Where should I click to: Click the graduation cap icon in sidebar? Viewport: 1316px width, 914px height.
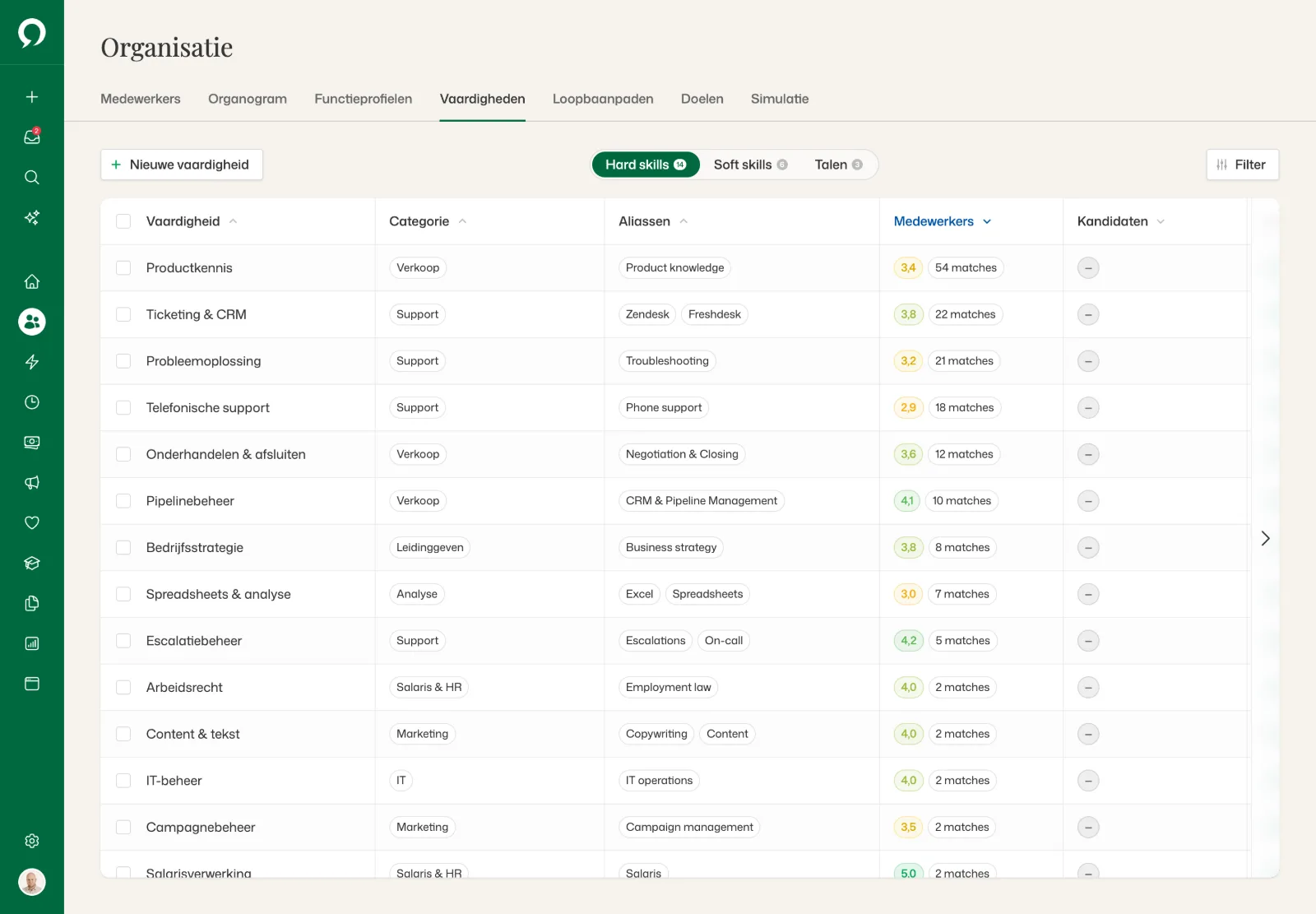[x=32, y=564]
